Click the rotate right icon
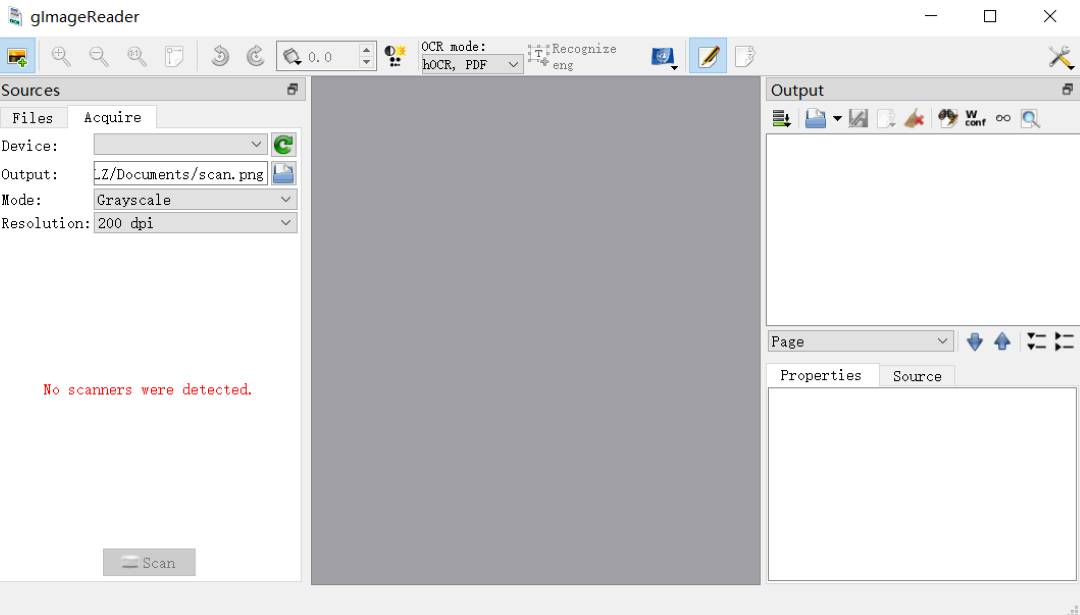1080x615 pixels. (256, 56)
